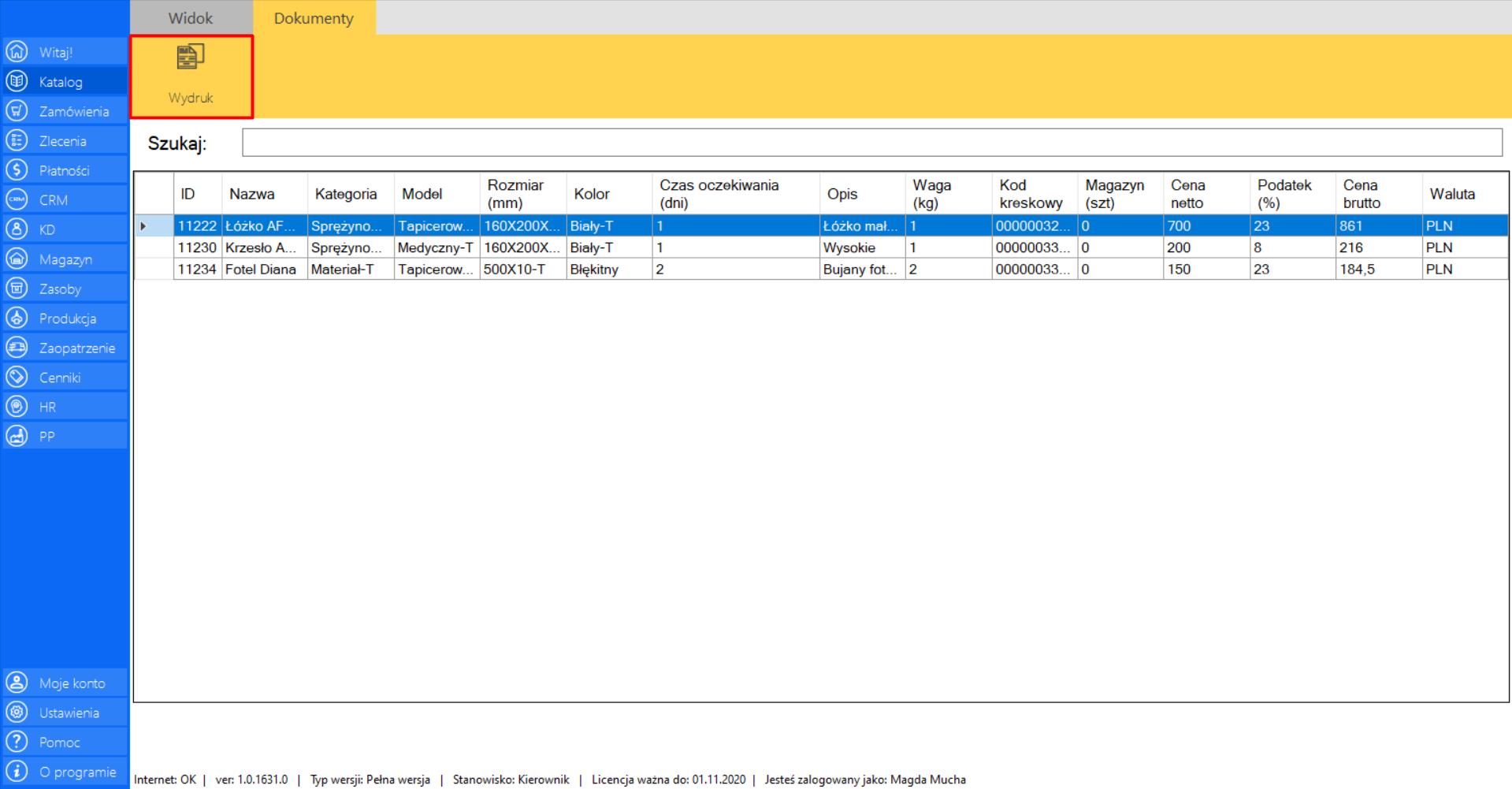Click the Pomoc question mark icon
1512x789 pixels.
coord(17,742)
